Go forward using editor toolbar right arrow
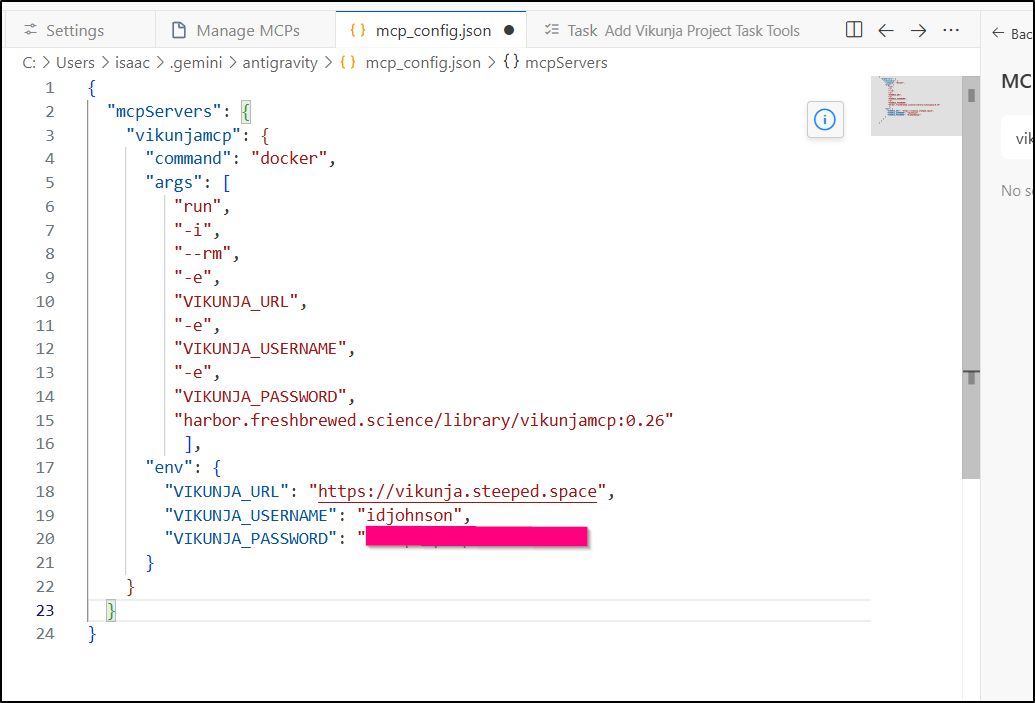The image size is (1035, 703). 918,30
